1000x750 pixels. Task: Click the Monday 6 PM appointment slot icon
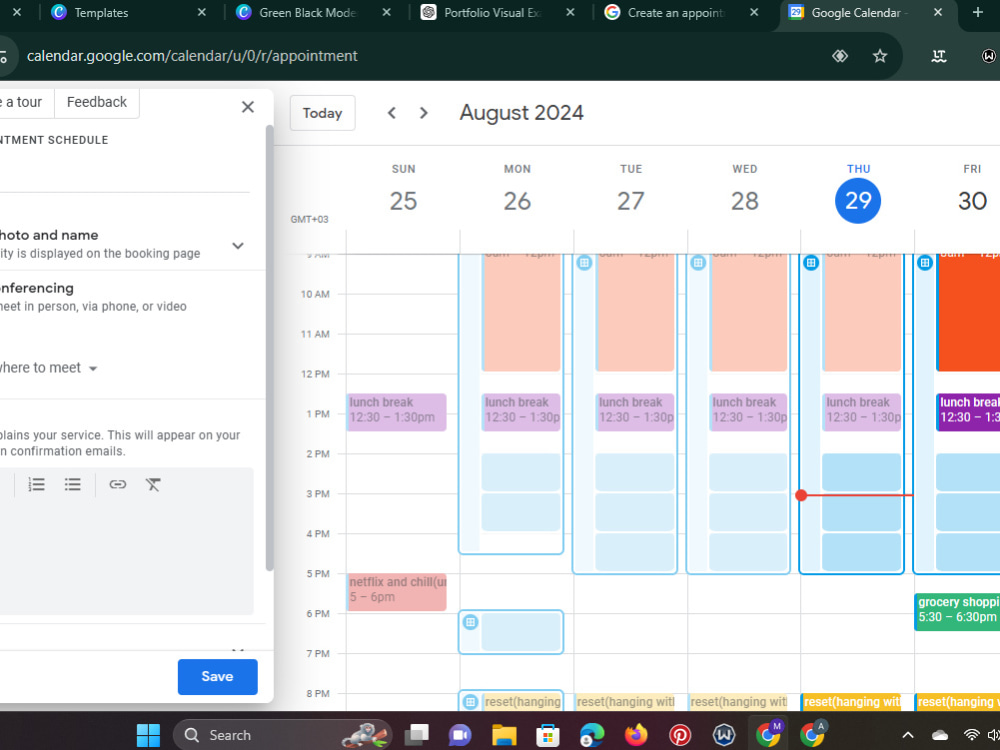471,622
